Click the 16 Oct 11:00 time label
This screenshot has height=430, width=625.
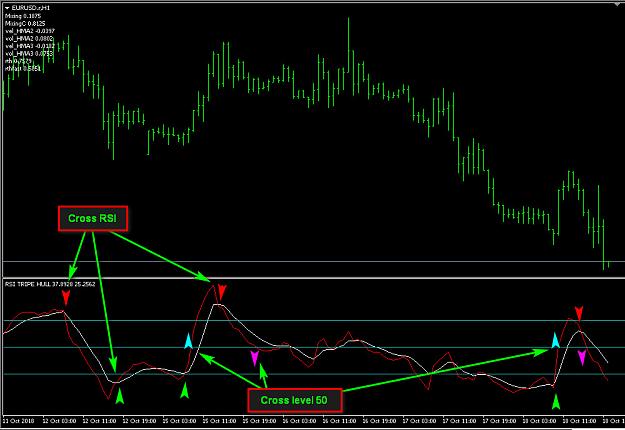[x=340, y=421]
